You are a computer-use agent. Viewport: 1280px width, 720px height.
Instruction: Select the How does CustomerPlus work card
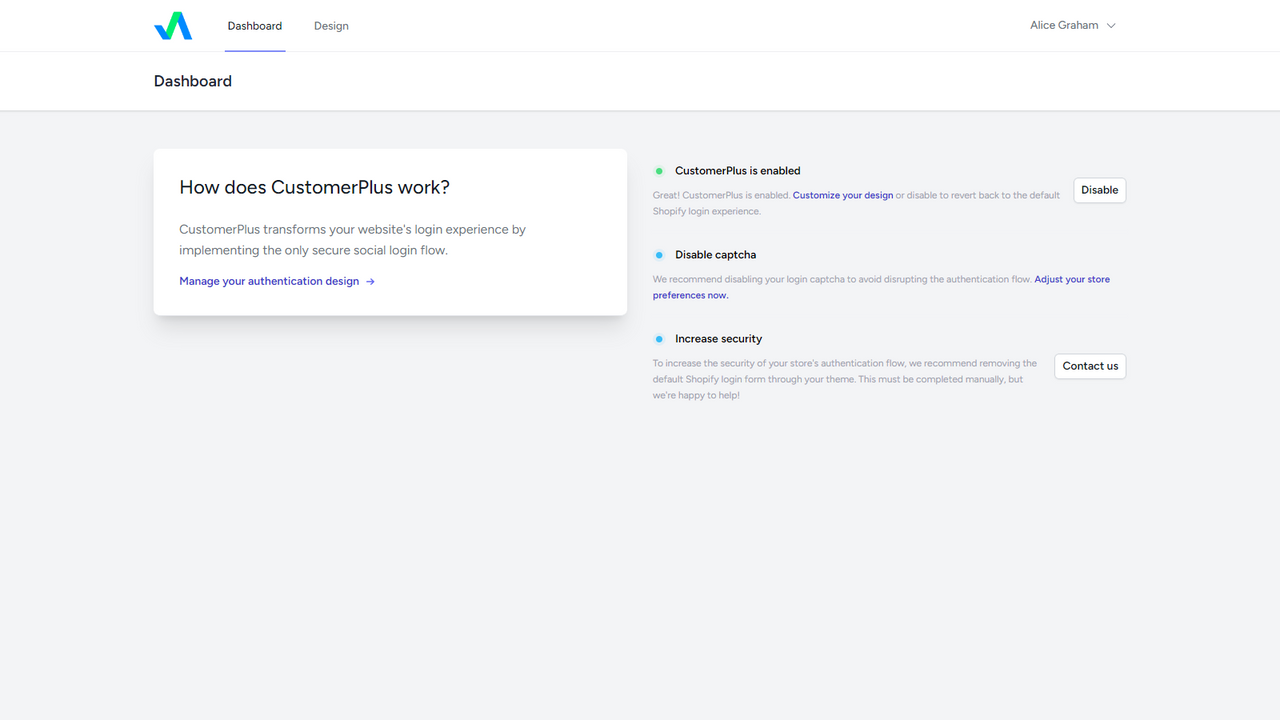click(390, 232)
